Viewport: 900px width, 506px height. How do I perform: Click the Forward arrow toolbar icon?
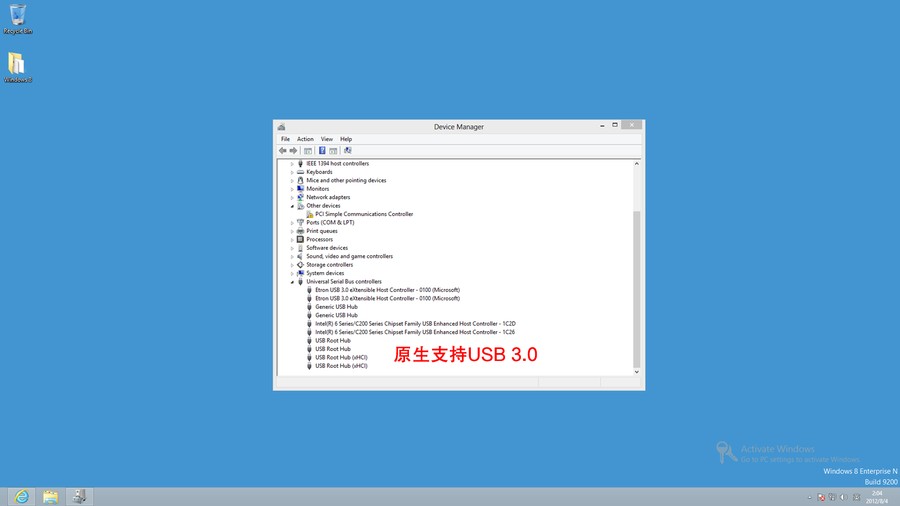(294, 151)
